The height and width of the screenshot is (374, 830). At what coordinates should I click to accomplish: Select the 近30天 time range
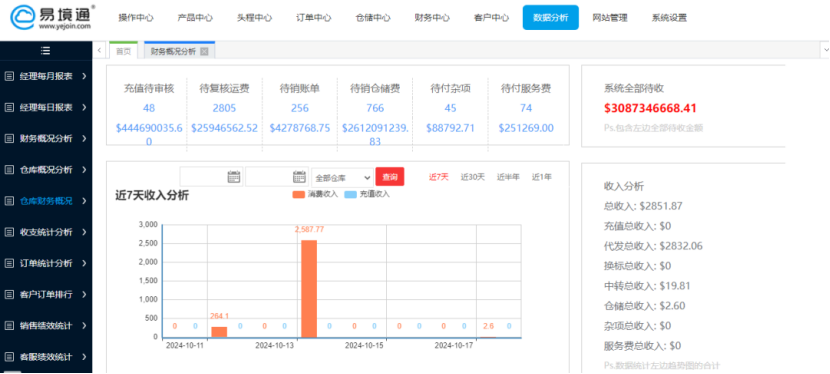[x=472, y=177]
